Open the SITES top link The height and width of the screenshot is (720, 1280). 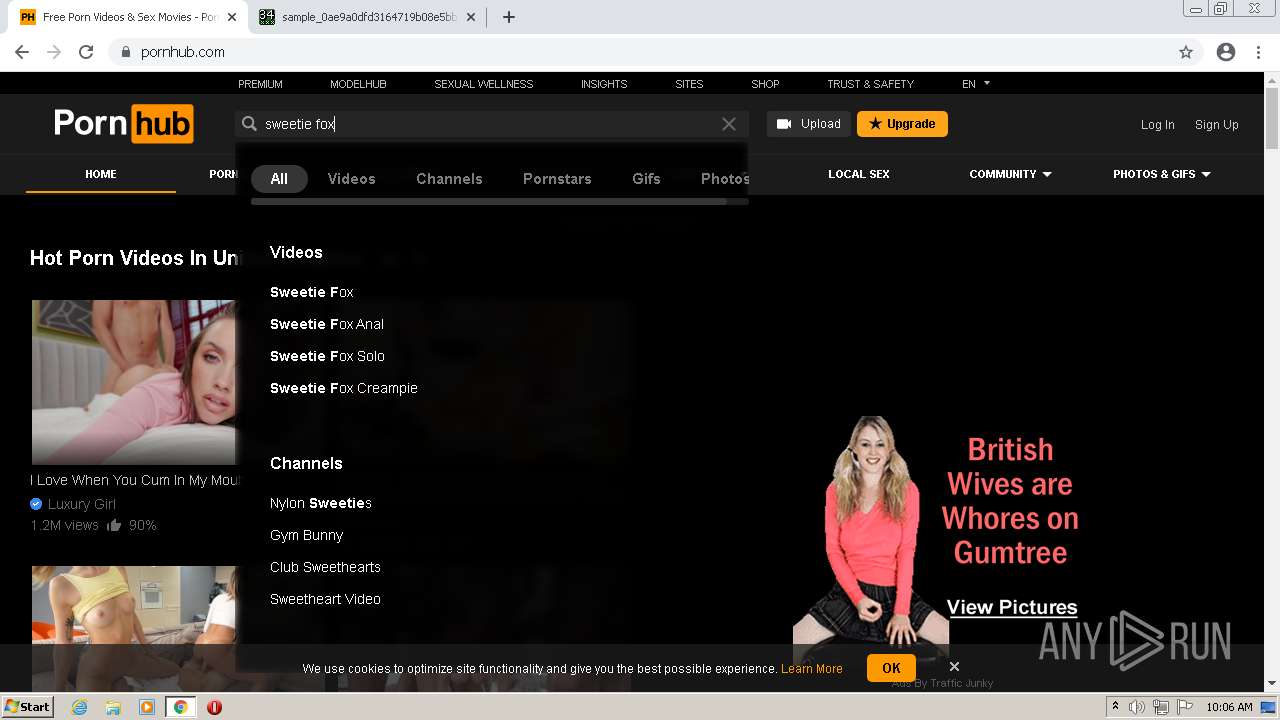pos(689,84)
